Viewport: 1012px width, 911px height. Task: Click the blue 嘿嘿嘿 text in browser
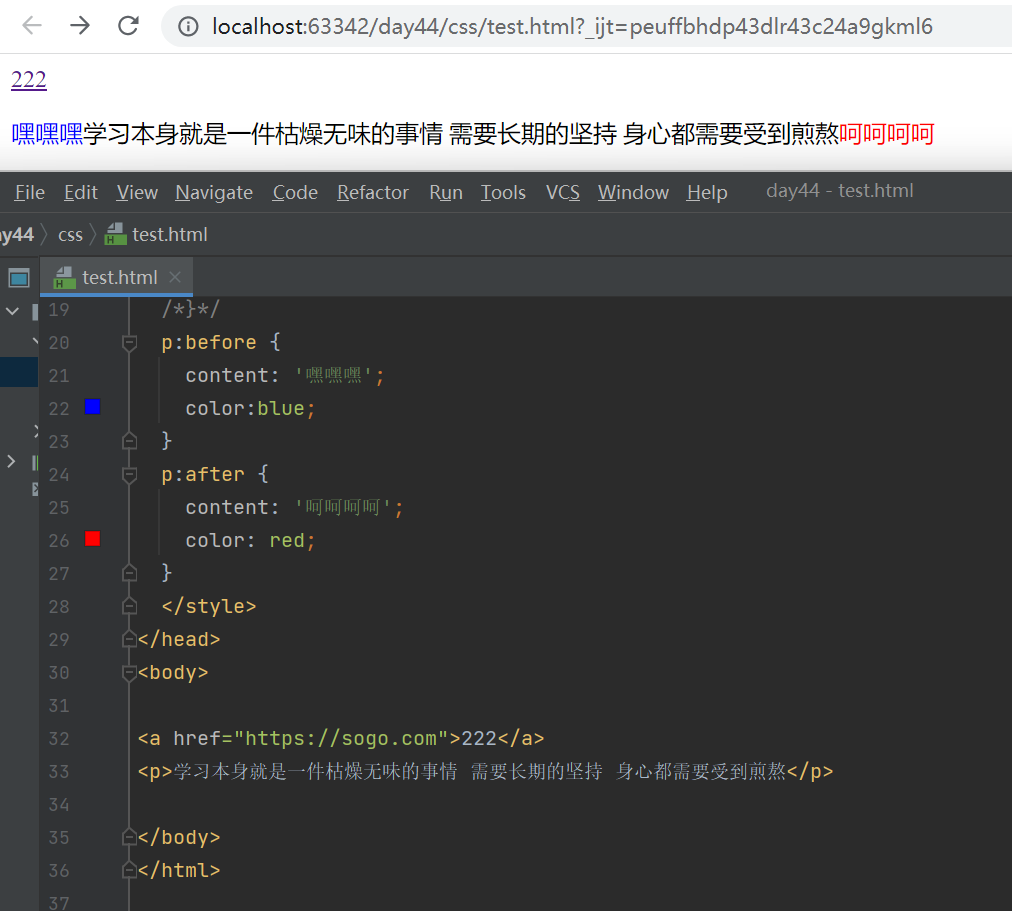click(x=47, y=134)
